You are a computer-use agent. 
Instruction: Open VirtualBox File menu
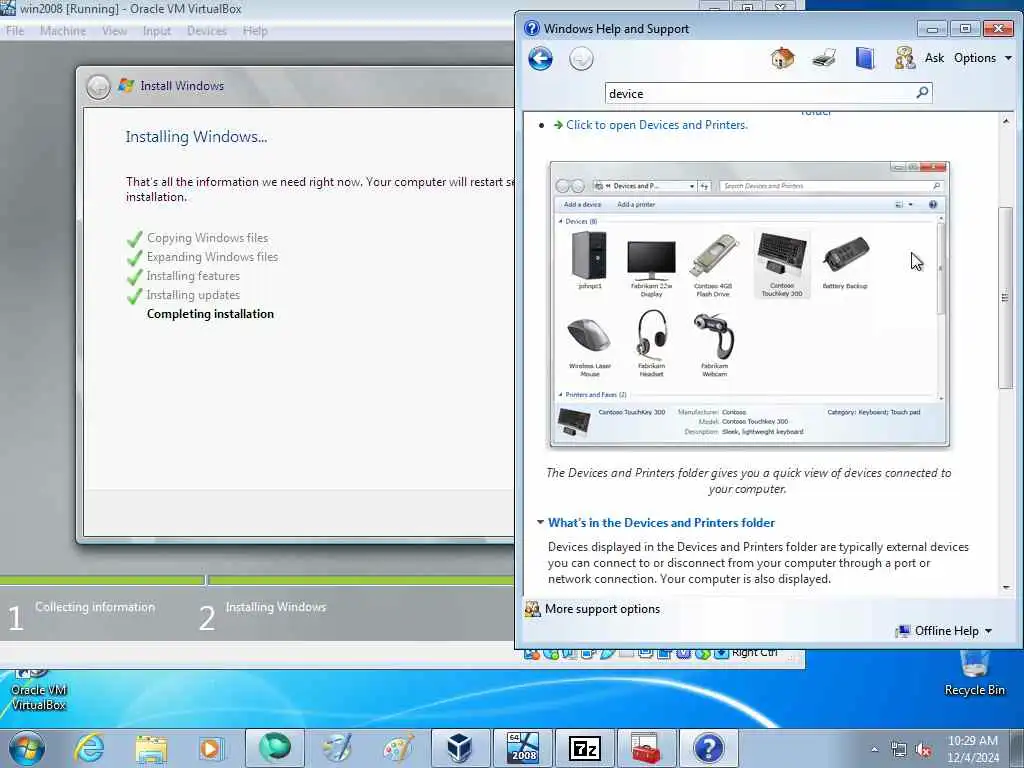click(x=15, y=31)
